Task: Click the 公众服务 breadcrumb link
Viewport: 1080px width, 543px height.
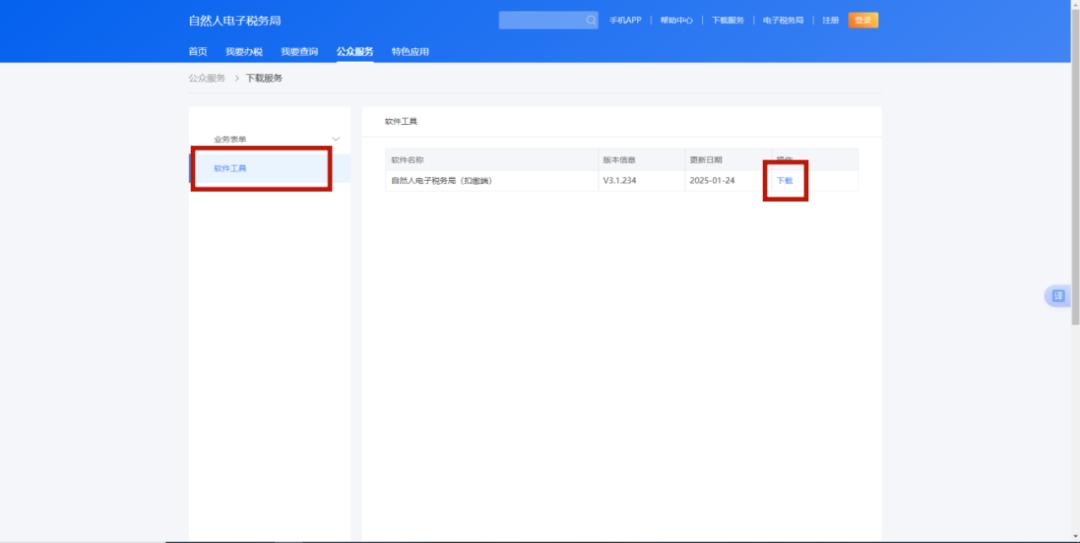Action: point(206,78)
